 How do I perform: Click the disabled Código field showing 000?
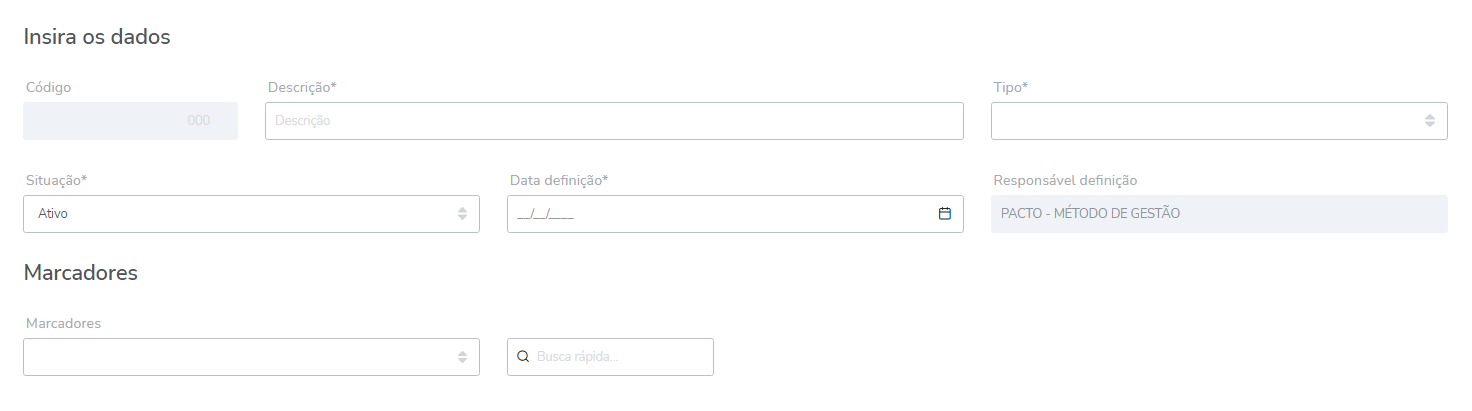[130, 121]
